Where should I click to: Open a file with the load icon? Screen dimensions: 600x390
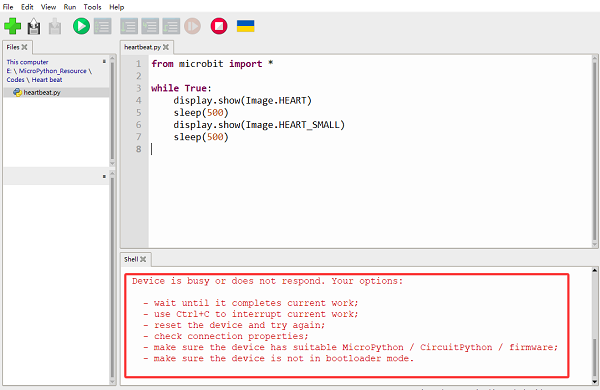click(x=34, y=26)
